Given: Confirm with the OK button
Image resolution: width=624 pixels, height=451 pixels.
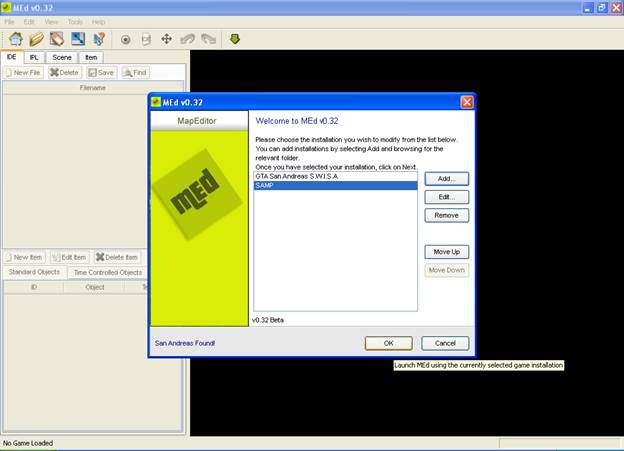Looking at the screenshot, I should [x=389, y=343].
